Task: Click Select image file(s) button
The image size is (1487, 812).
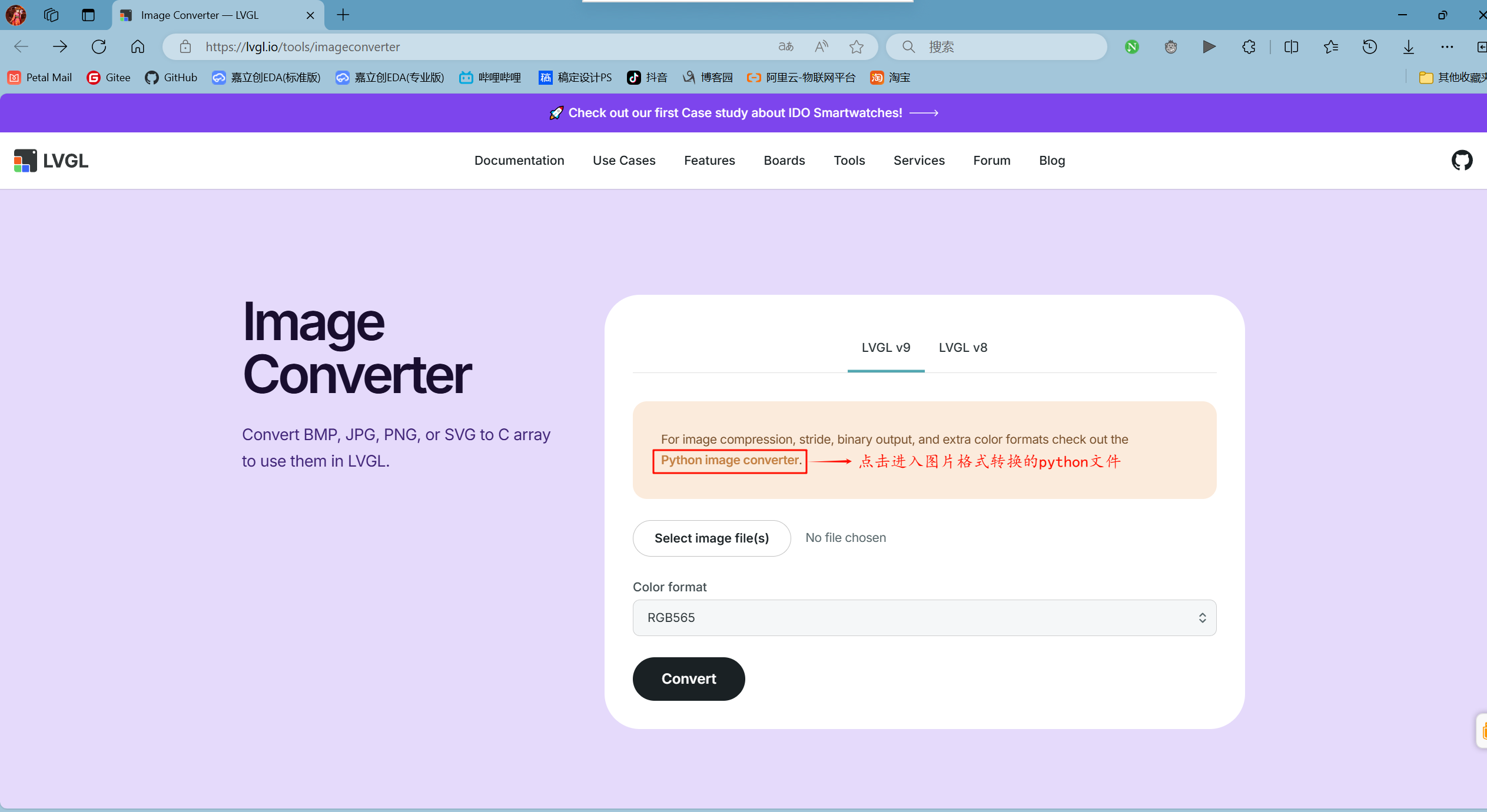Action: (x=712, y=538)
